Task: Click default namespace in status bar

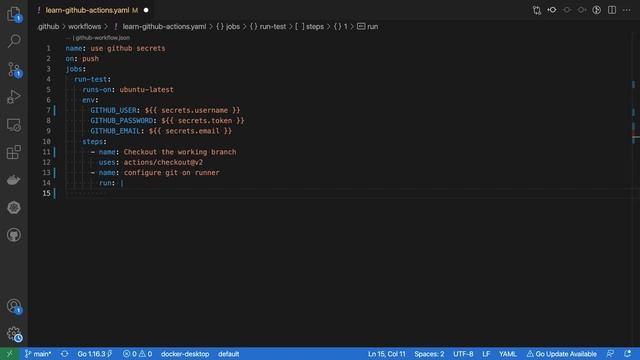Action: coord(229,354)
